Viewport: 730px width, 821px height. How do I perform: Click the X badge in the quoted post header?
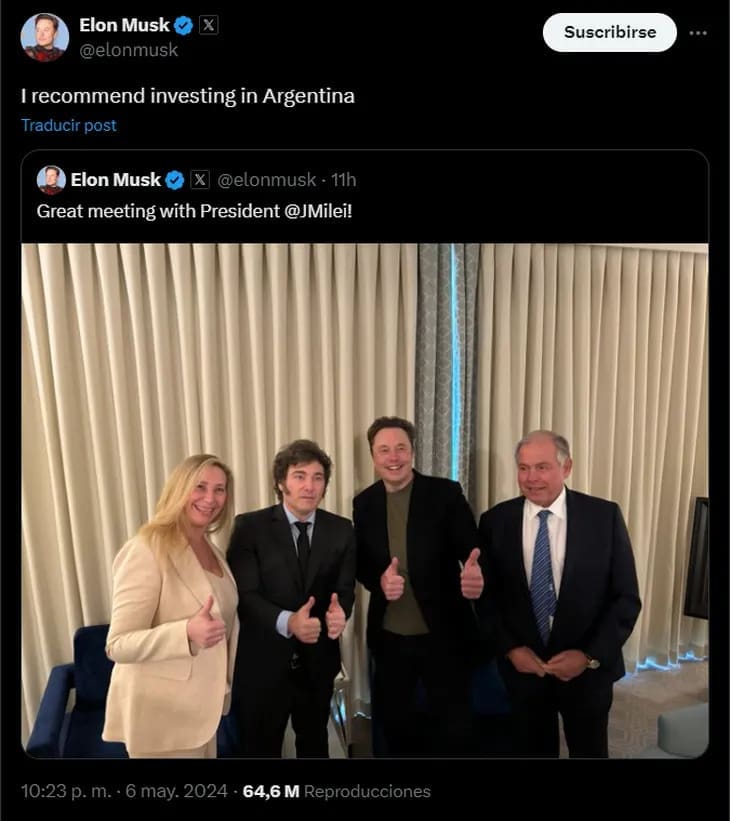[x=200, y=180]
